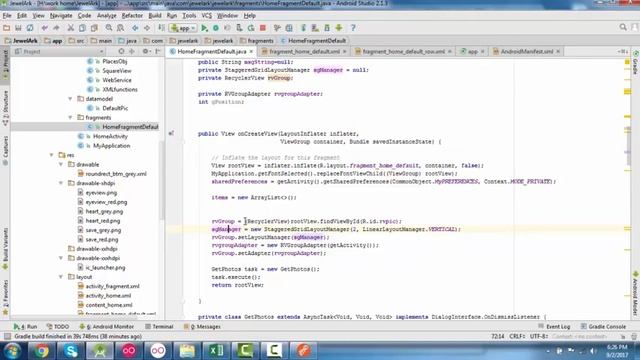Viewport: 640px width, 360px height.
Task: Open the AVD Manager icon
Action: [x=315, y=28]
